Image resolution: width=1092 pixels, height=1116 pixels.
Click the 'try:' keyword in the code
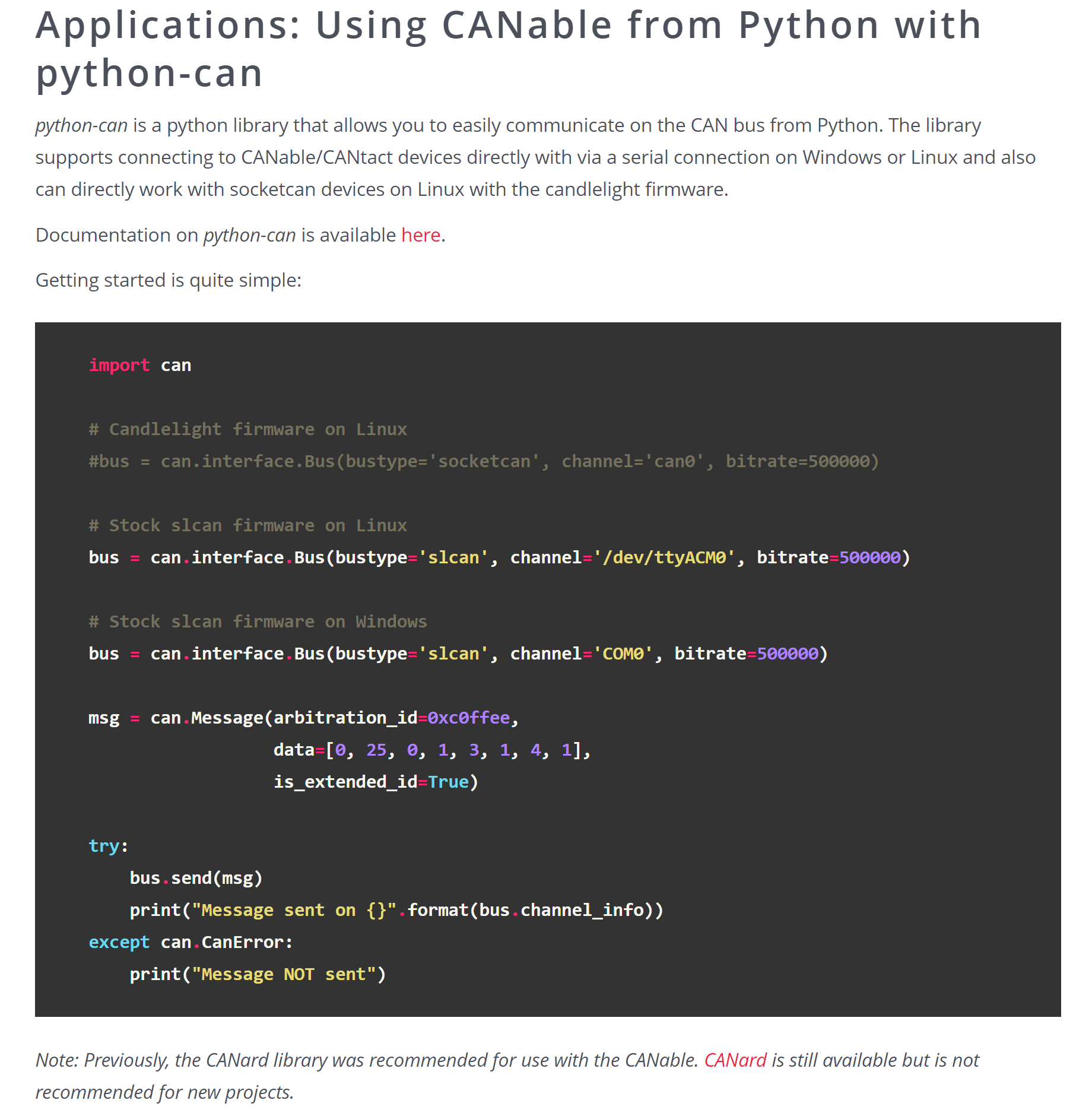tap(109, 846)
